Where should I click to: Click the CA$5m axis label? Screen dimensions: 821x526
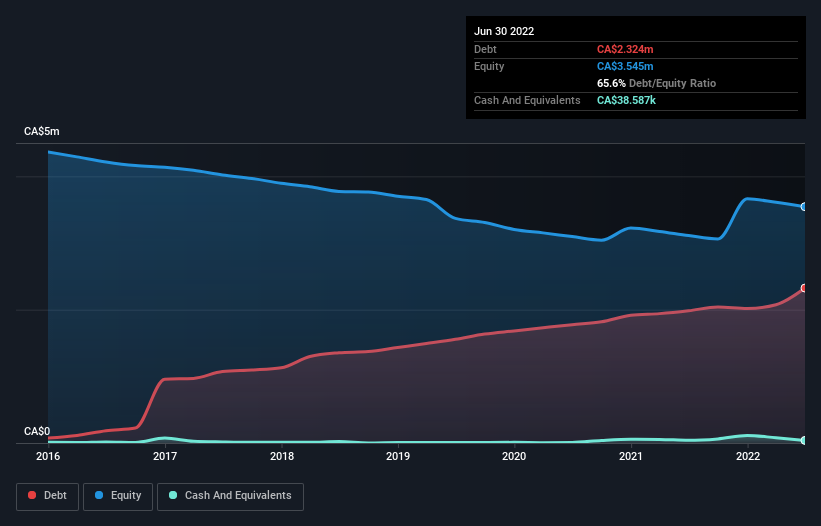tap(42, 131)
